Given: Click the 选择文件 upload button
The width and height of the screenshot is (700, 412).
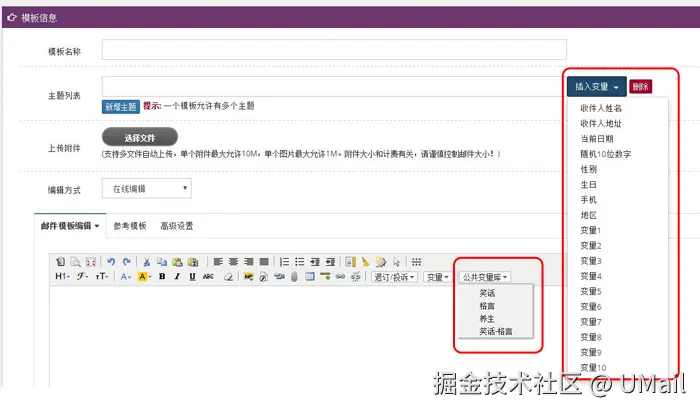Looking at the screenshot, I should 140,137.
